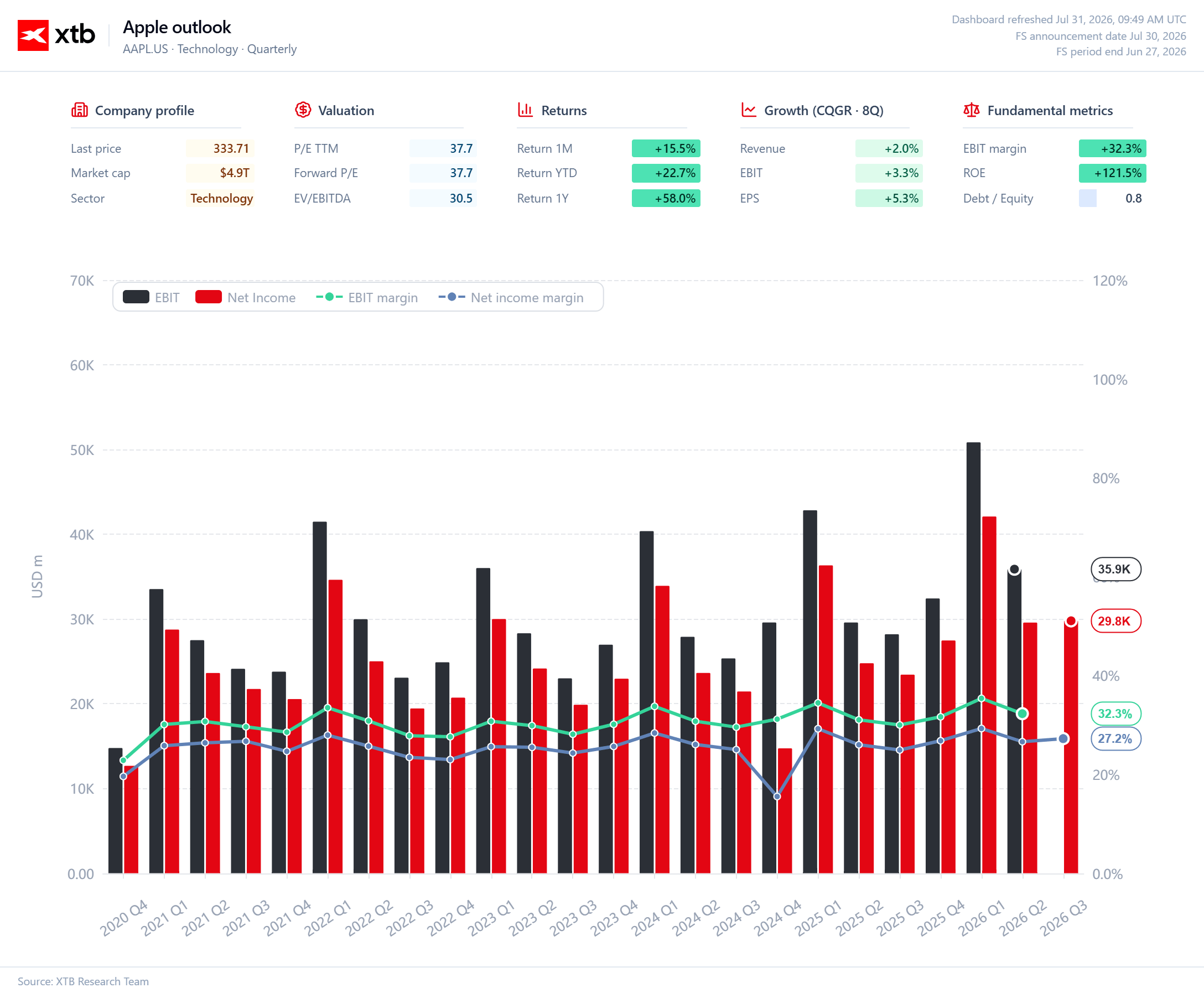Click the 32.3% EBIT margin end label
1204x993 pixels.
coord(1116,714)
